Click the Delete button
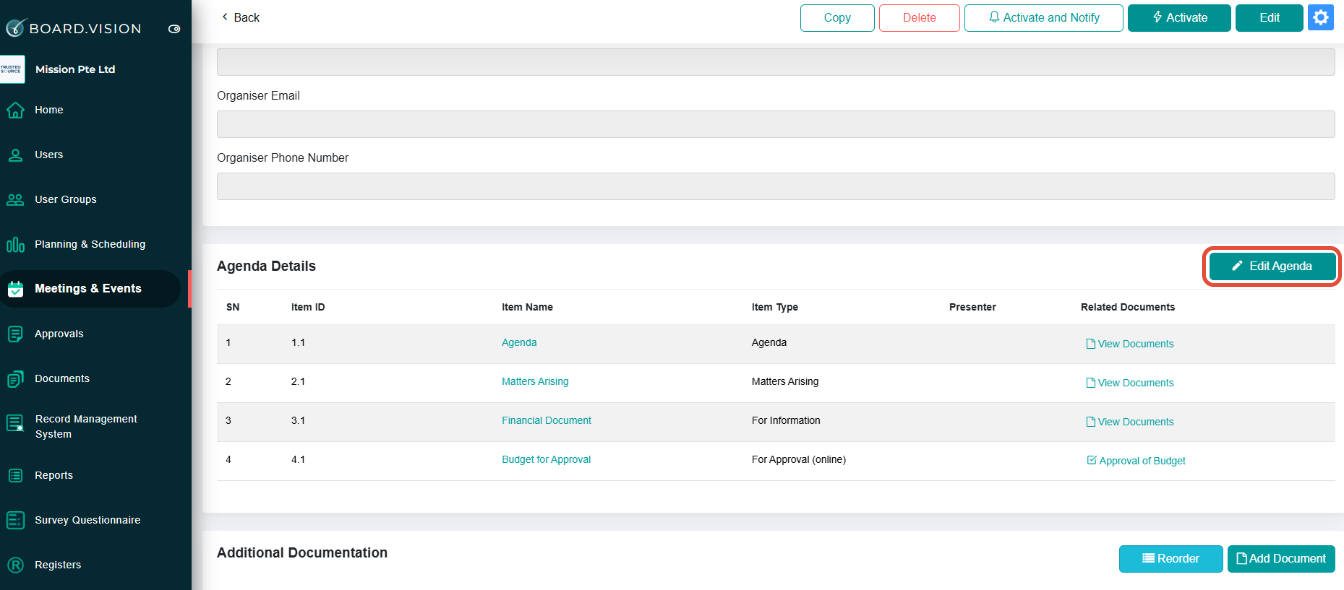This screenshot has width=1344, height=590. click(919, 18)
